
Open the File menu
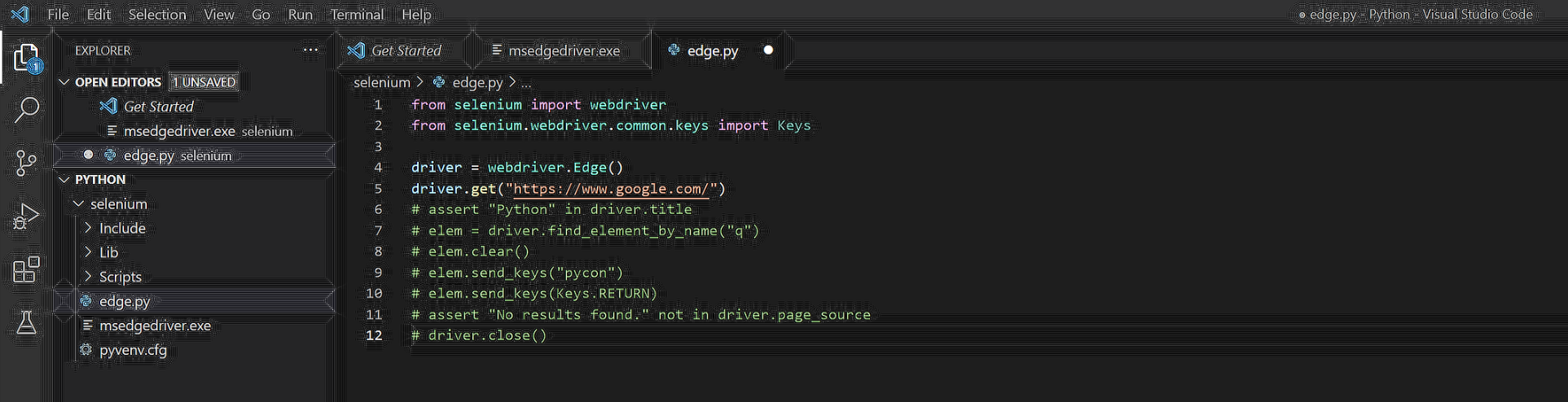[58, 14]
